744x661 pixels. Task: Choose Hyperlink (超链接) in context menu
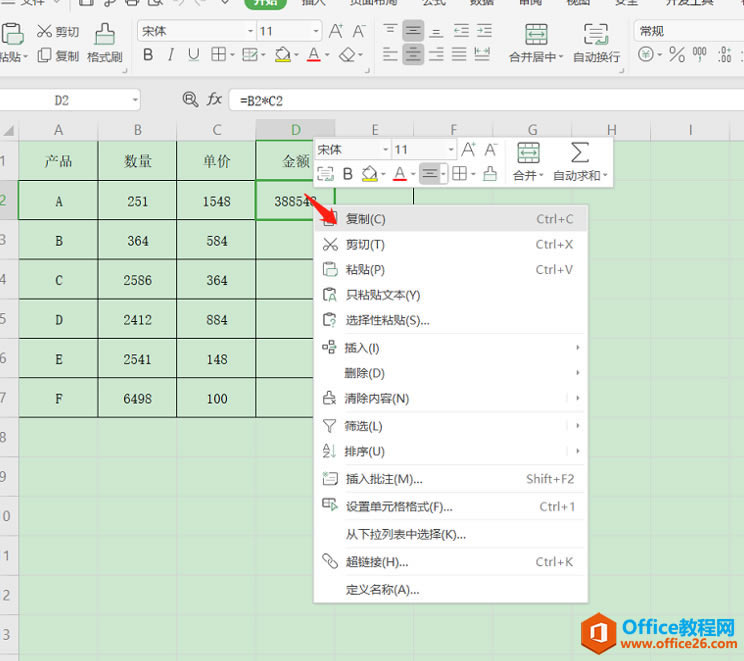point(451,562)
